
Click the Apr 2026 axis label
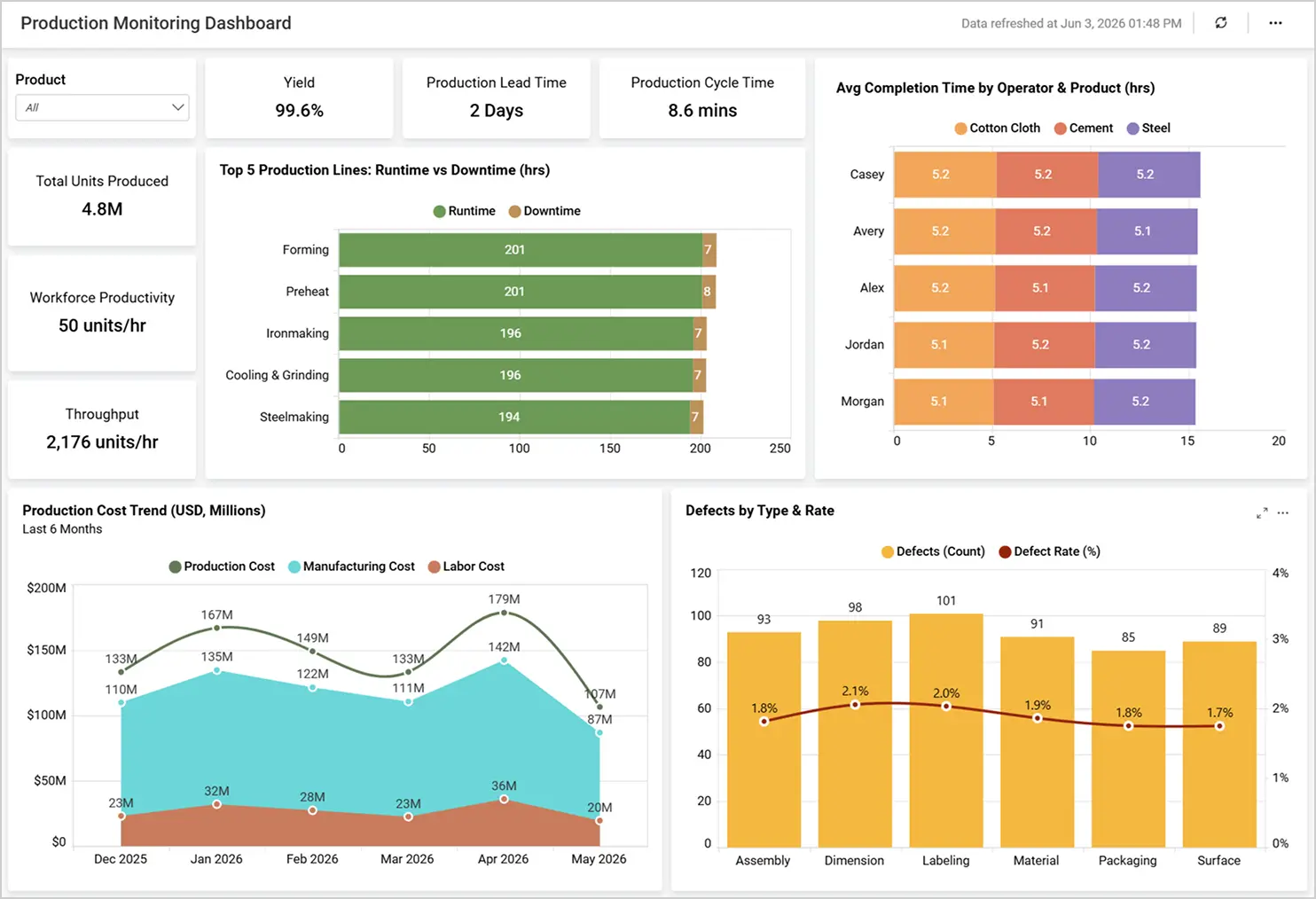[x=503, y=859]
